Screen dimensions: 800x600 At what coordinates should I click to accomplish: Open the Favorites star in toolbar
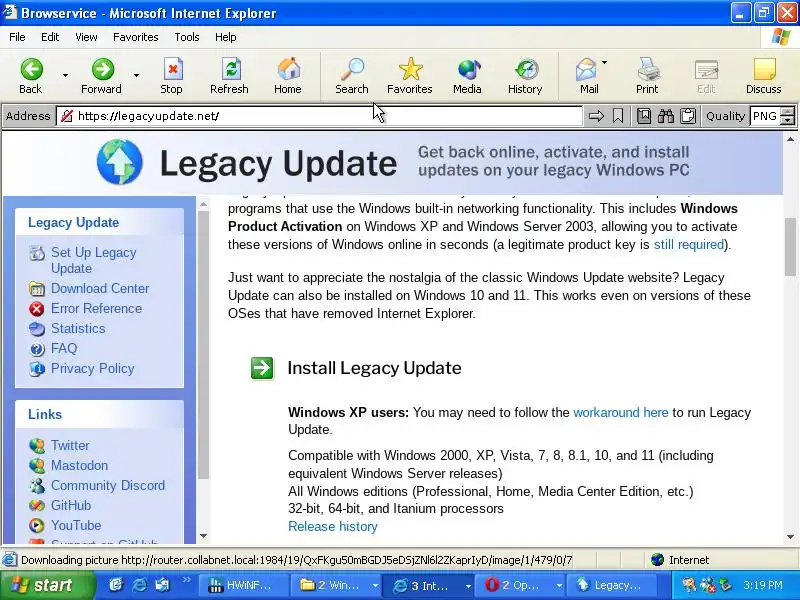(410, 76)
